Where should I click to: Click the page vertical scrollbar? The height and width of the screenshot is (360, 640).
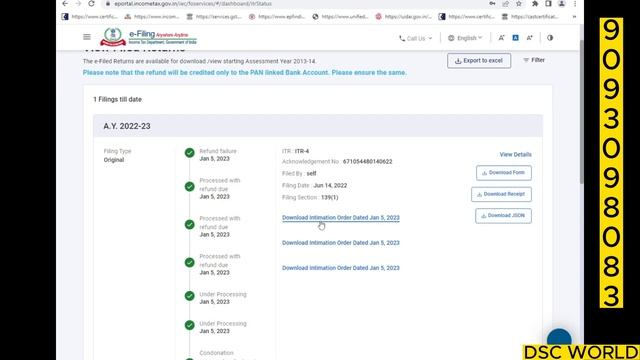(x=581, y=112)
